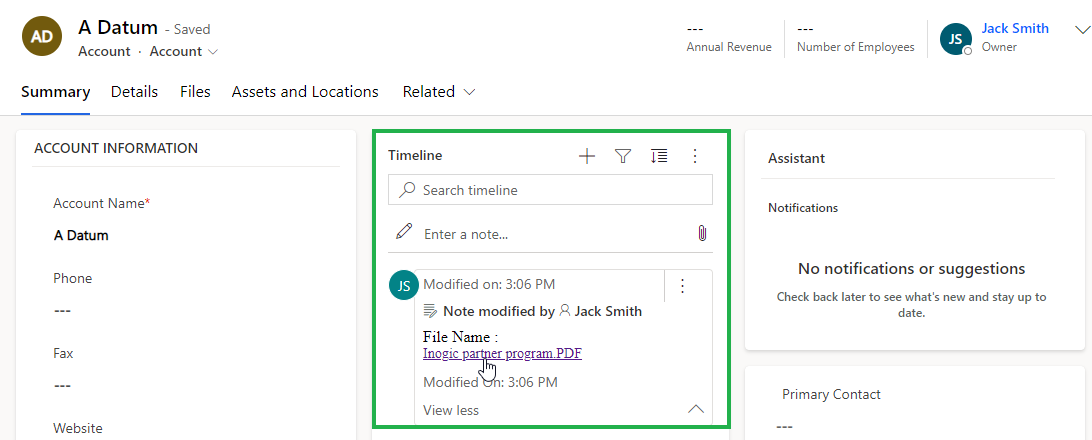Viewport: 1092px width, 440px height.
Task: Click the Fax field value
Action: pyautogui.click(x=63, y=386)
